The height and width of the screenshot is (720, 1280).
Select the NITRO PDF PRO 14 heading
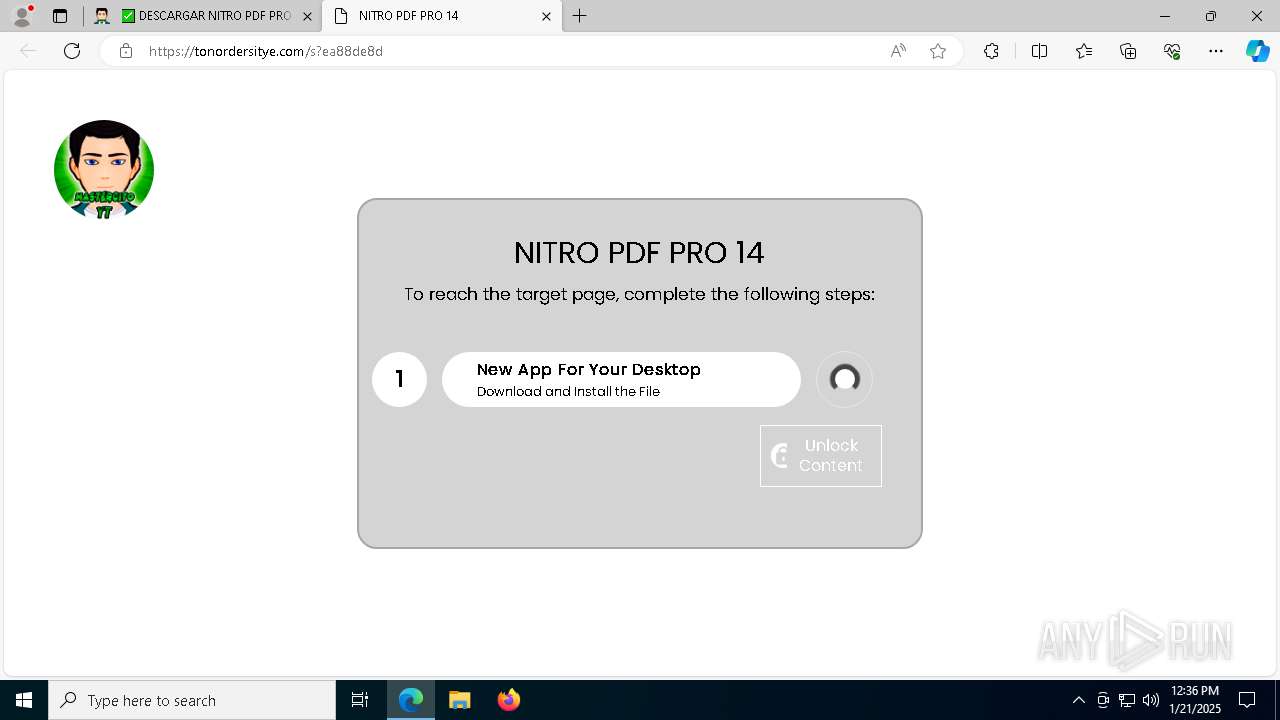pos(639,253)
